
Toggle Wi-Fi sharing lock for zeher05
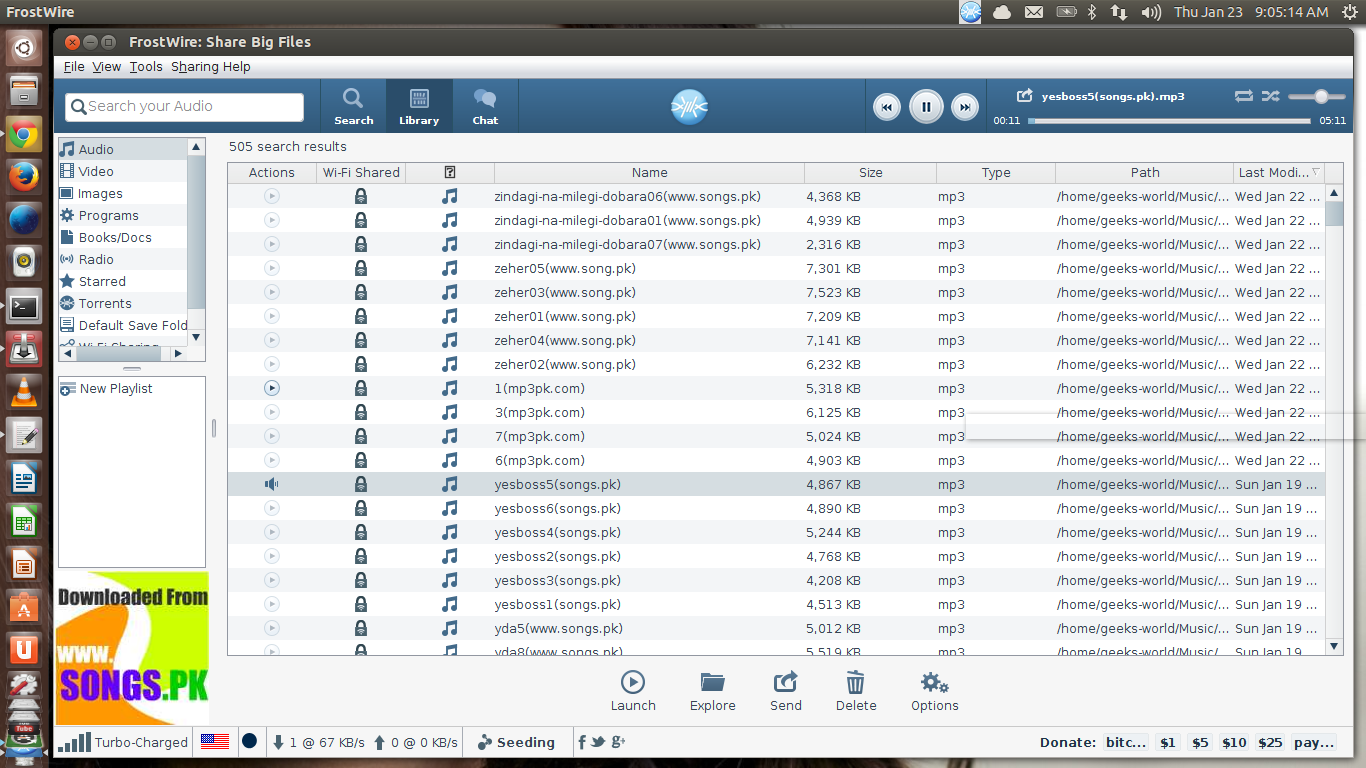(x=361, y=268)
